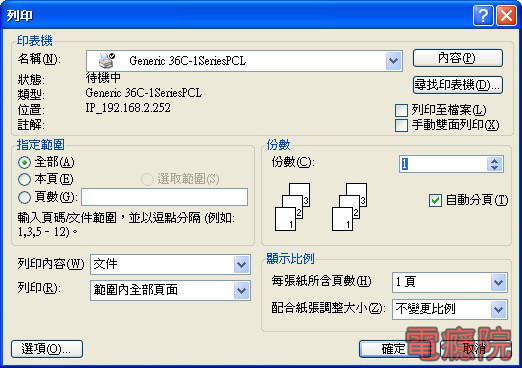Open the 每張紙所含頁數(H) dropdown
The image size is (522, 368).
(x=498, y=282)
